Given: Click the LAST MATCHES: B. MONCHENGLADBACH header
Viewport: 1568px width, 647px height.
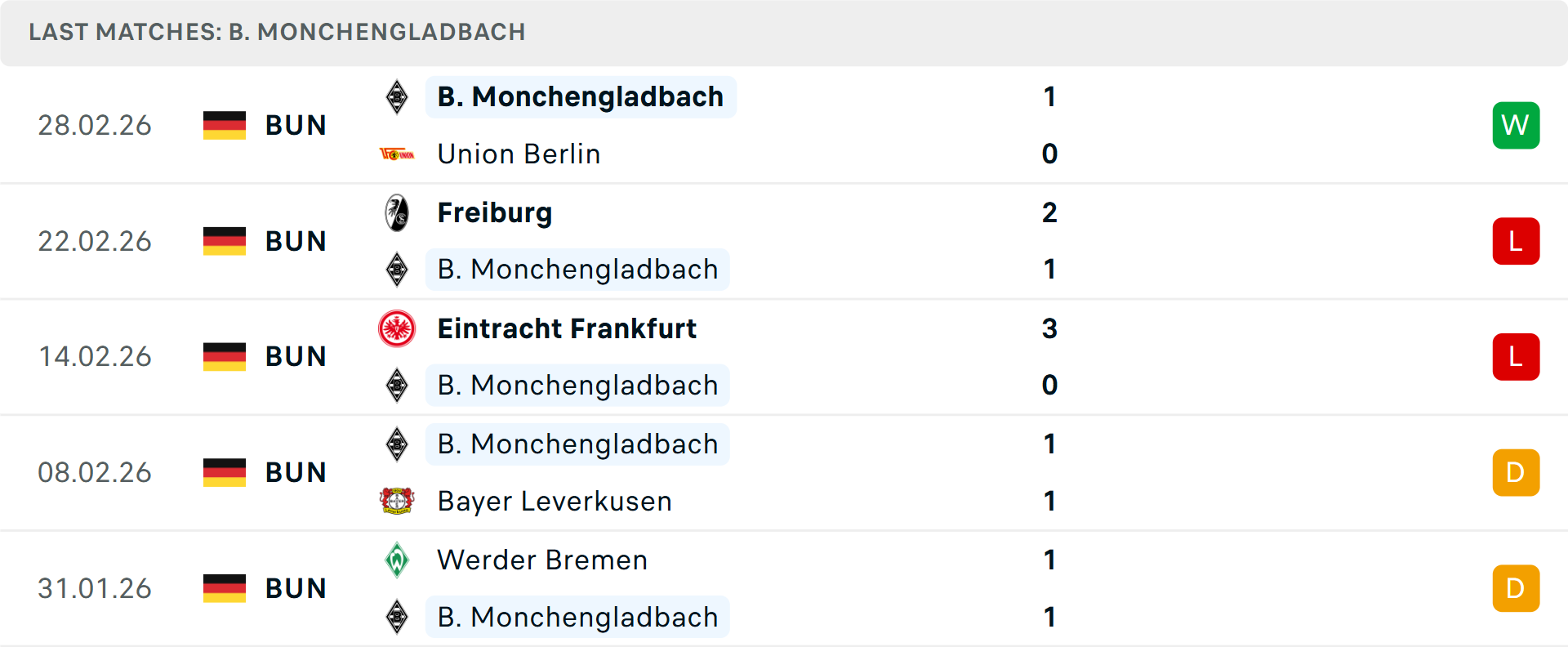Looking at the screenshot, I should 277,32.
